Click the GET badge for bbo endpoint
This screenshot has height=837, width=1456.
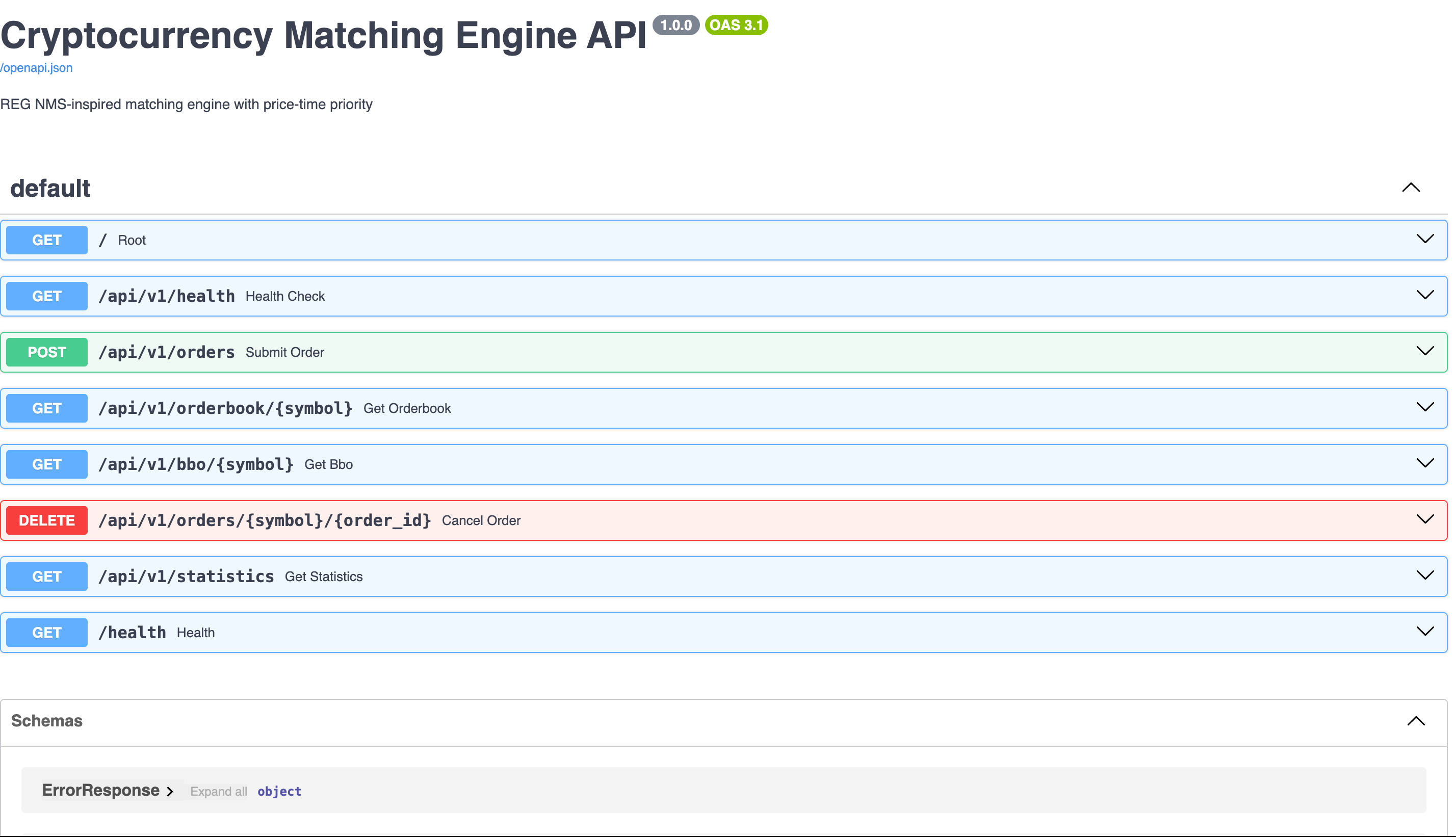47,464
